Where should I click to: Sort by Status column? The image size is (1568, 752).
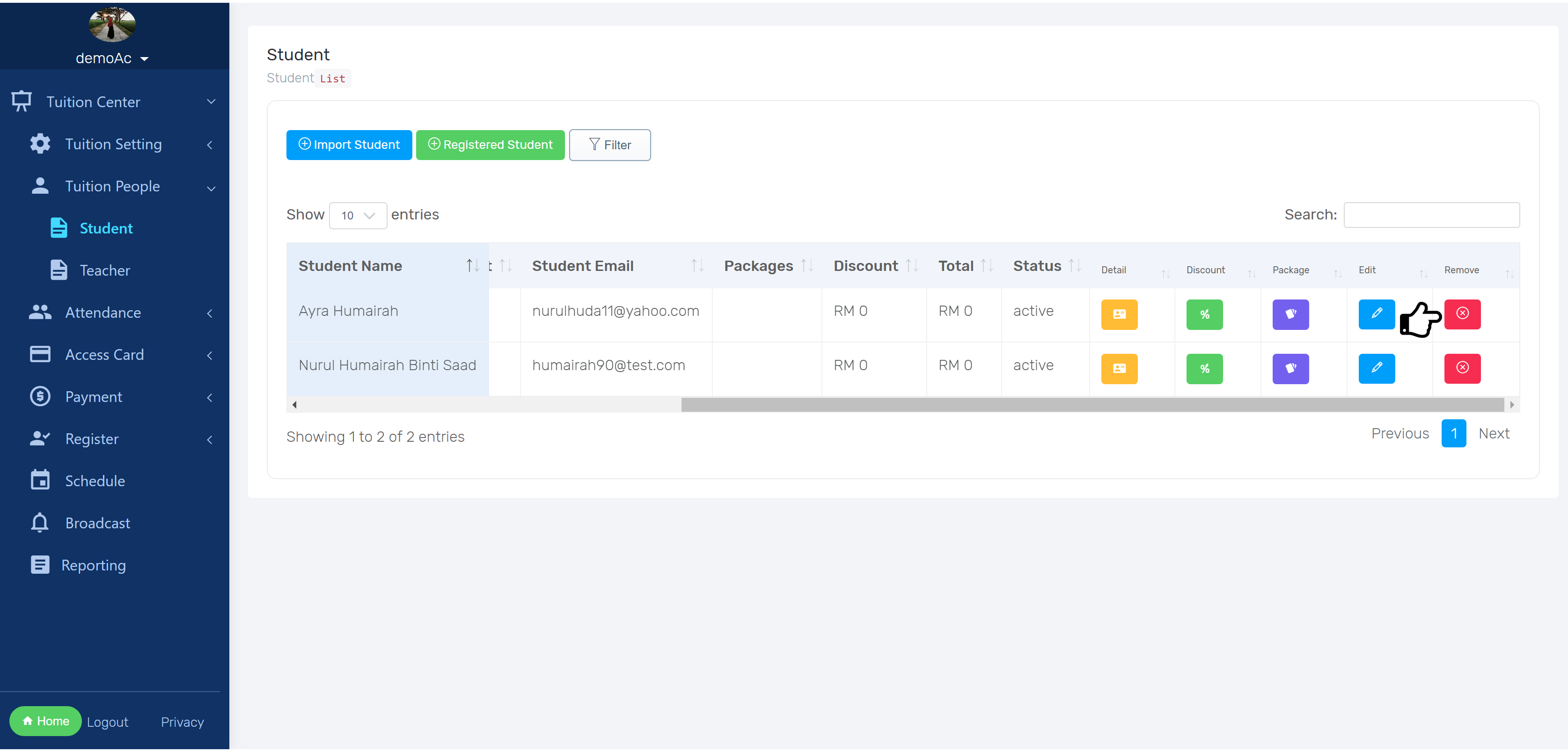(1045, 266)
